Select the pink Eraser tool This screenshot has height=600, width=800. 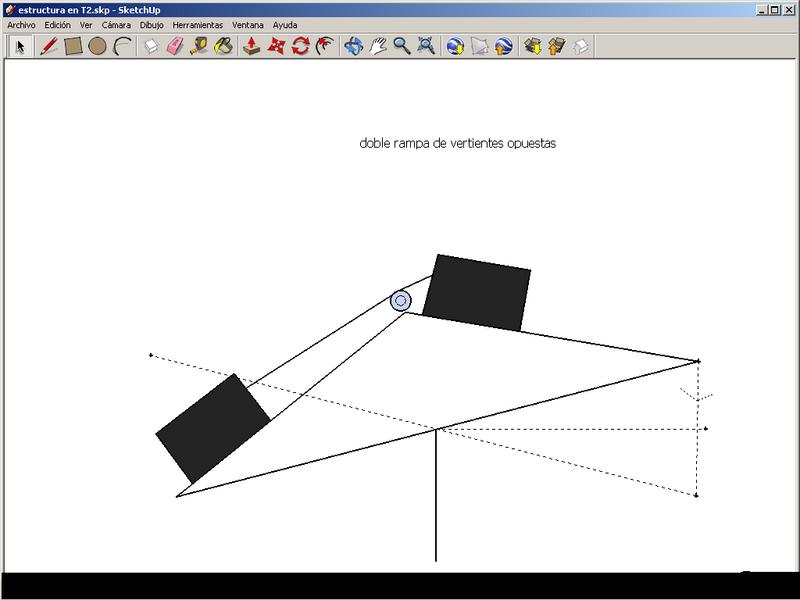point(175,46)
